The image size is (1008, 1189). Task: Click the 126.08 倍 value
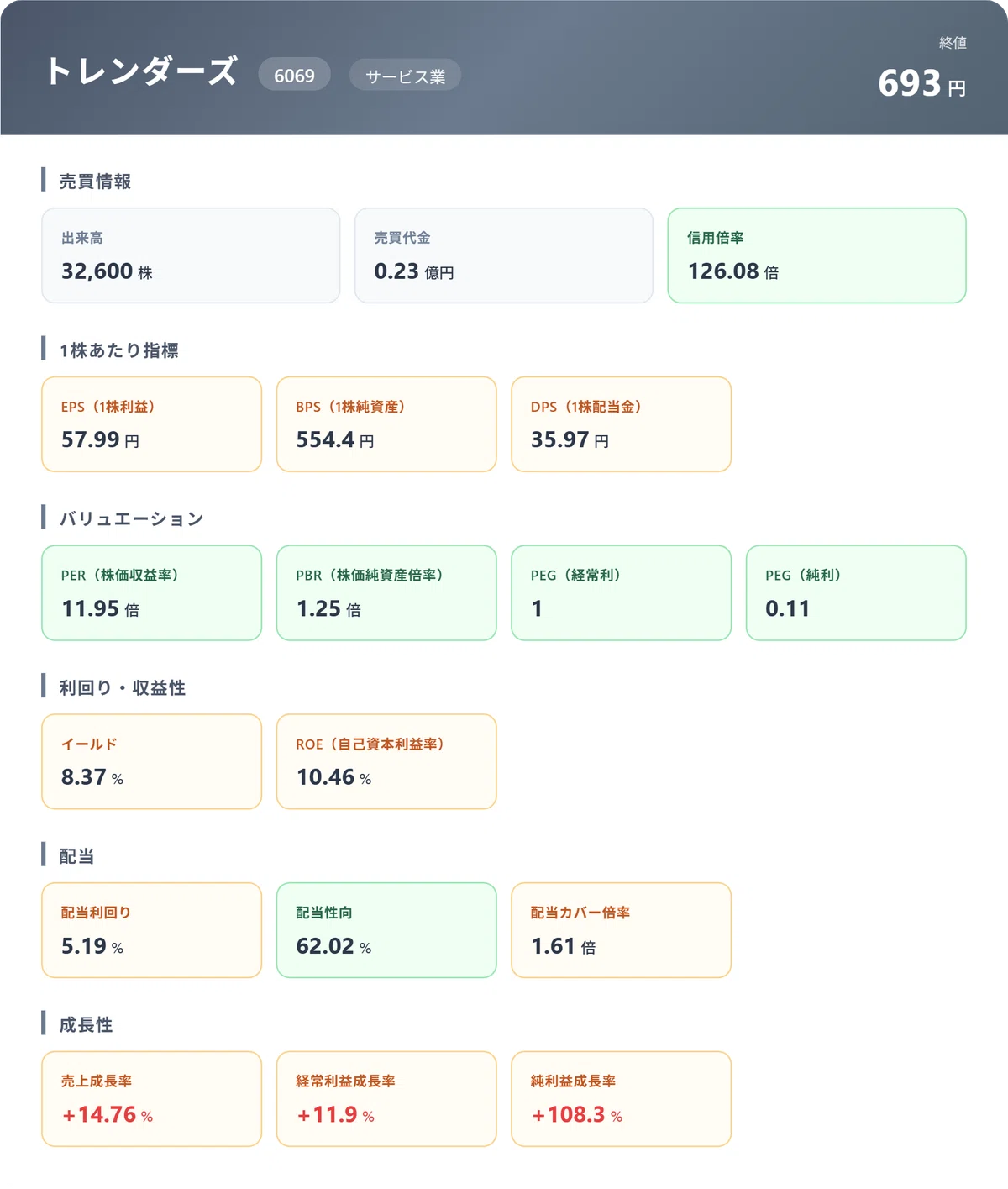[733, 271]
